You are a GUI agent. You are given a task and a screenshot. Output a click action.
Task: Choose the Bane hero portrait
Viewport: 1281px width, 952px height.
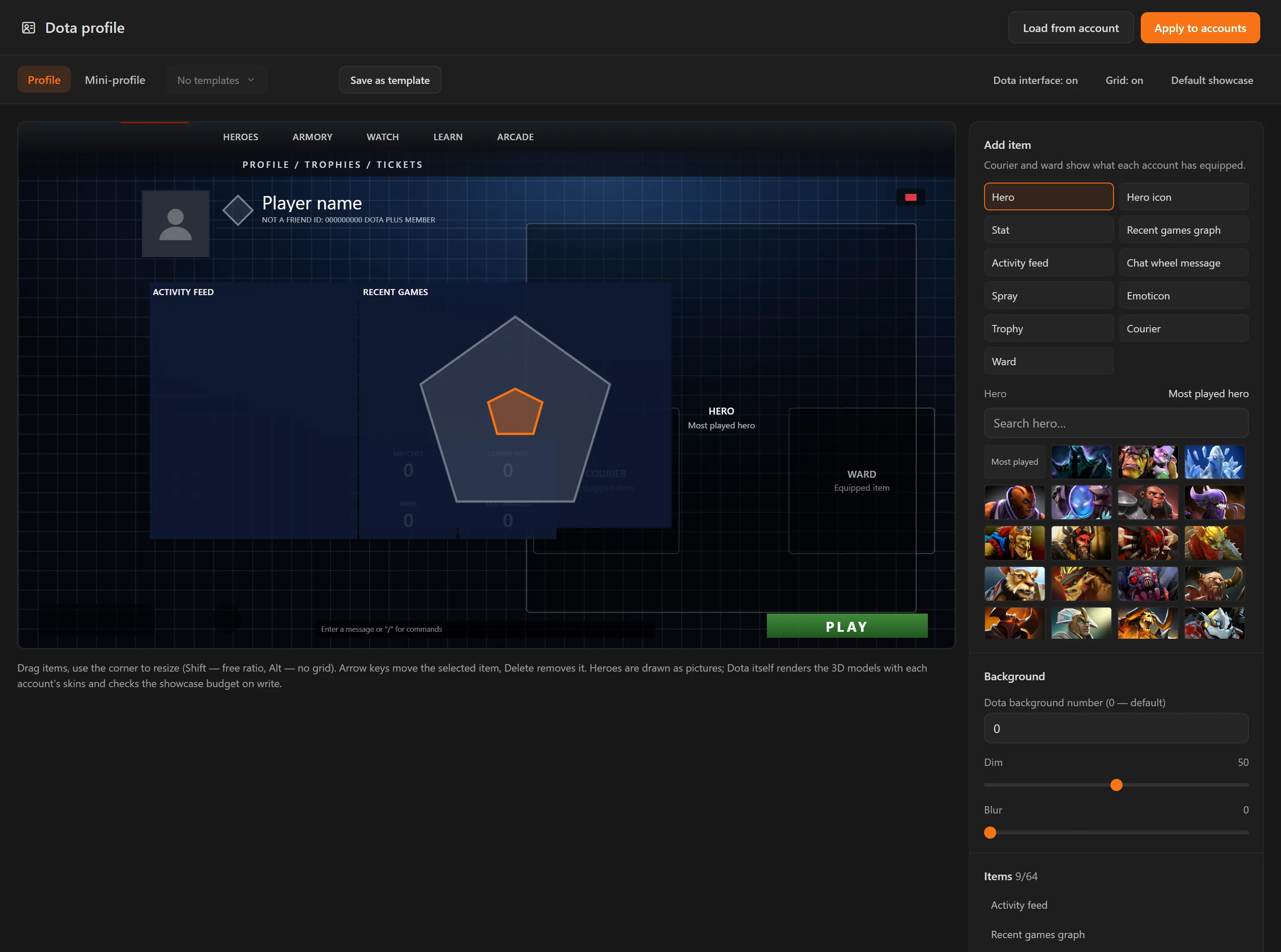click(1214, 502)
